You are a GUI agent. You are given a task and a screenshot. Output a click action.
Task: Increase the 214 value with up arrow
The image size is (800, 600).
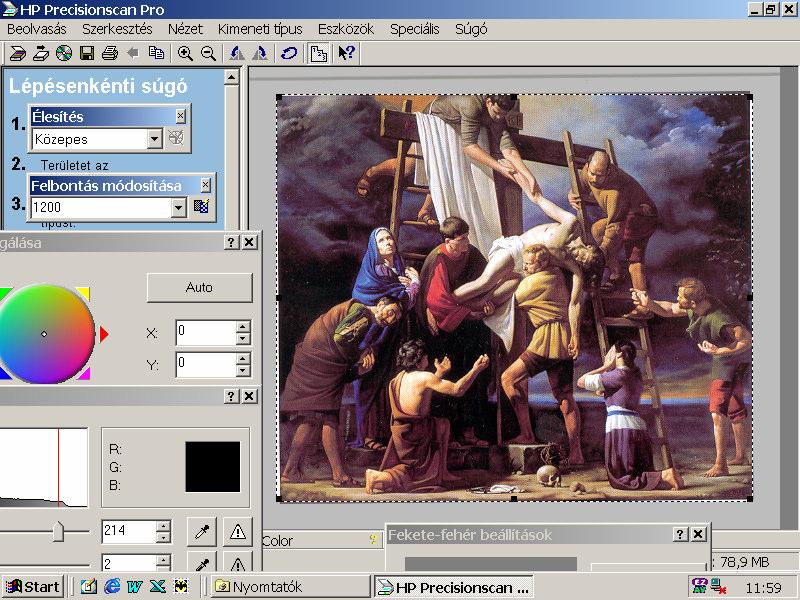[x=163, y=526]
